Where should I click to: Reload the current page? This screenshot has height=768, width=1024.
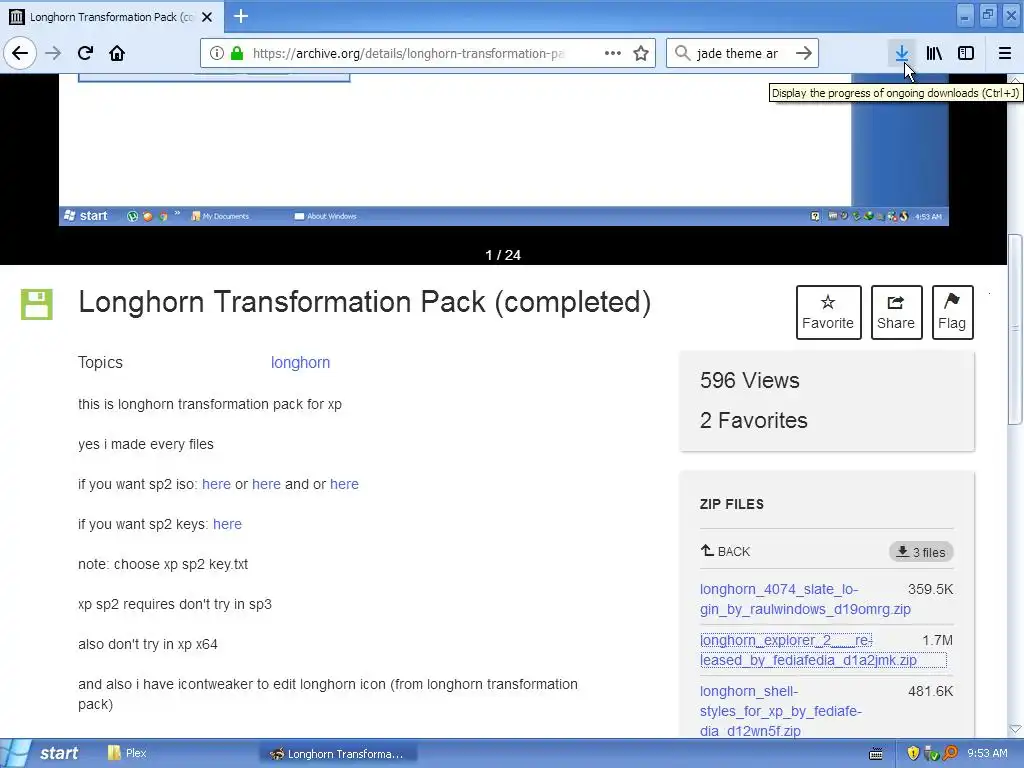pyautogui.click(x=85, y=53)
